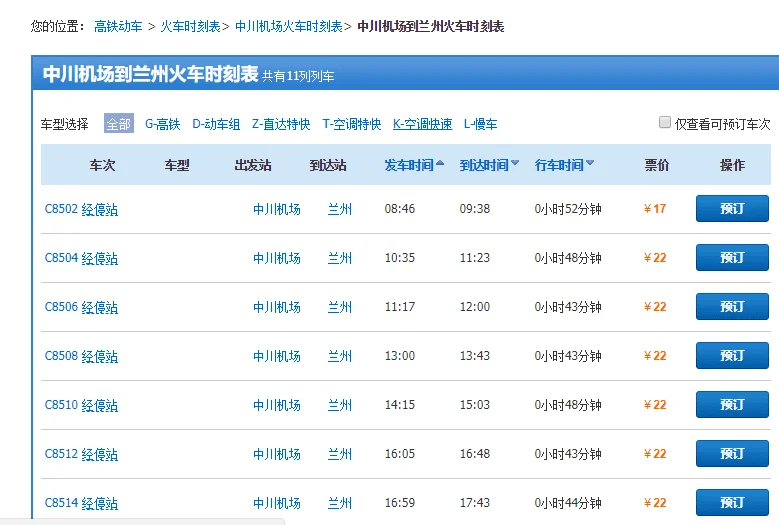Filter by T-空调特快 train type
The height and width of the screenshot is (525, 779).
[x=351, y=124]
